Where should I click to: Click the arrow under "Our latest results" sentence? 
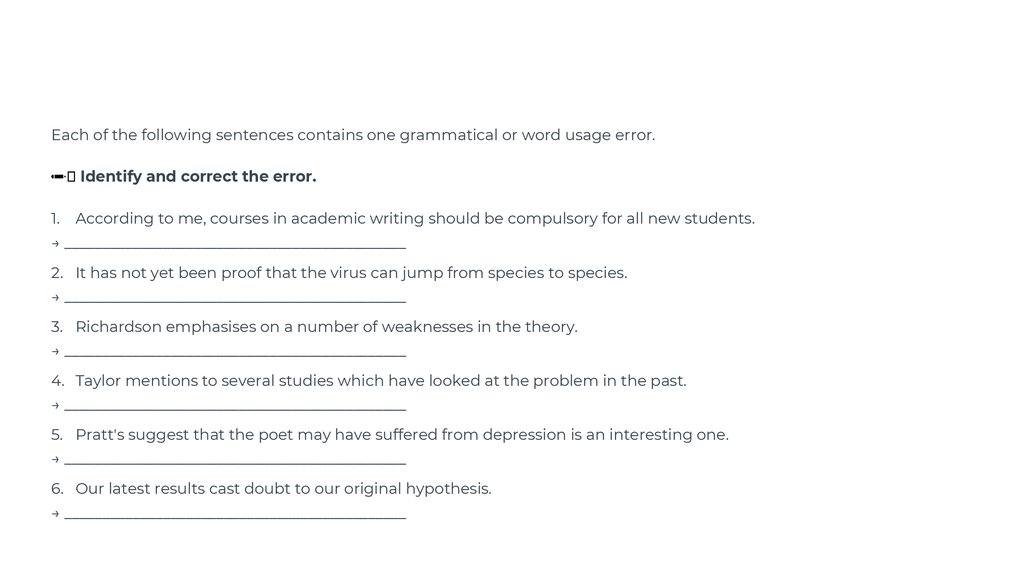(x=55, y=514)
